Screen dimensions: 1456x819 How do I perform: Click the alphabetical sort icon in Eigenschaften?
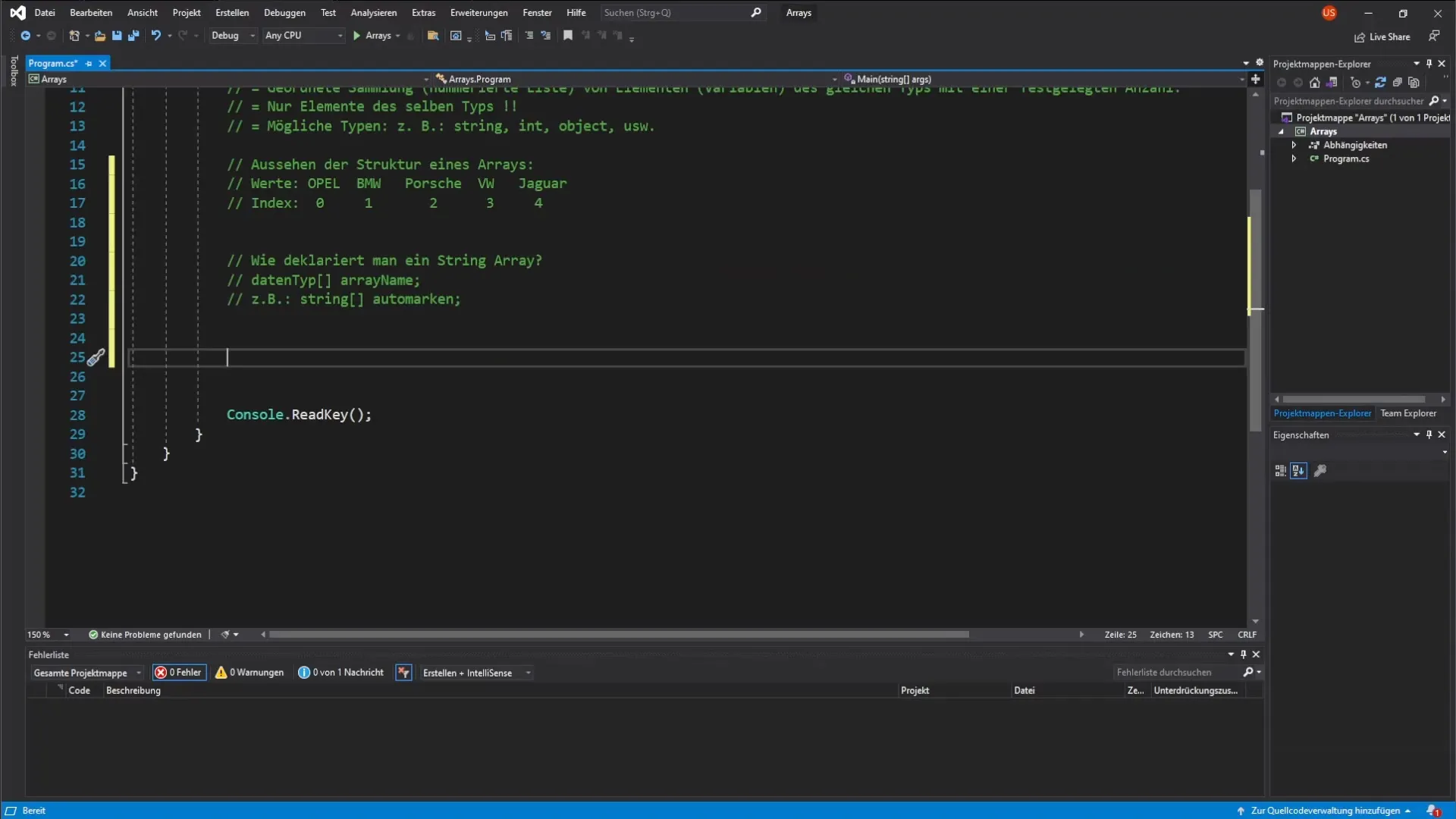(1298, 471)
